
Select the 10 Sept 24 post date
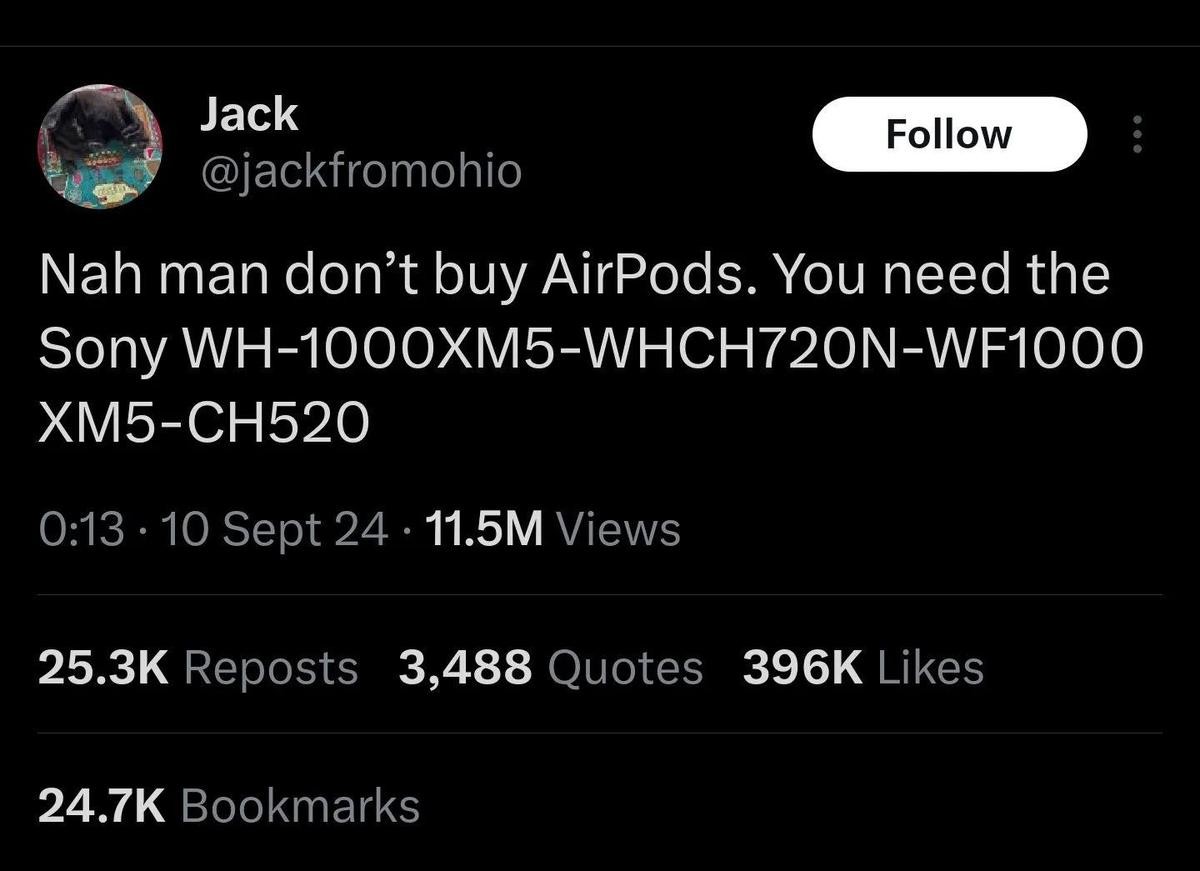(274, 528)
